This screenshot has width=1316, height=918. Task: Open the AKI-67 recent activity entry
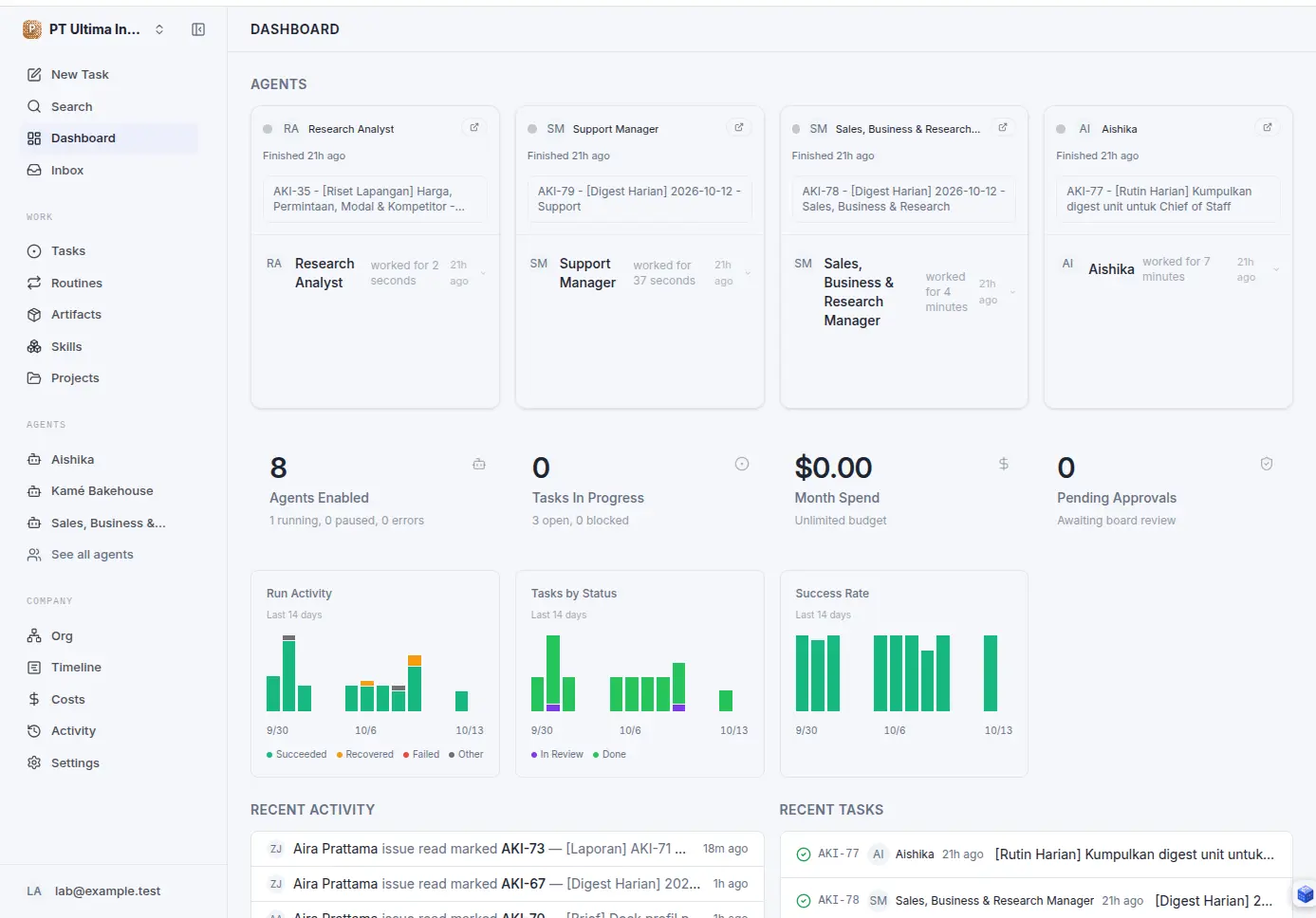coord(508,884)
